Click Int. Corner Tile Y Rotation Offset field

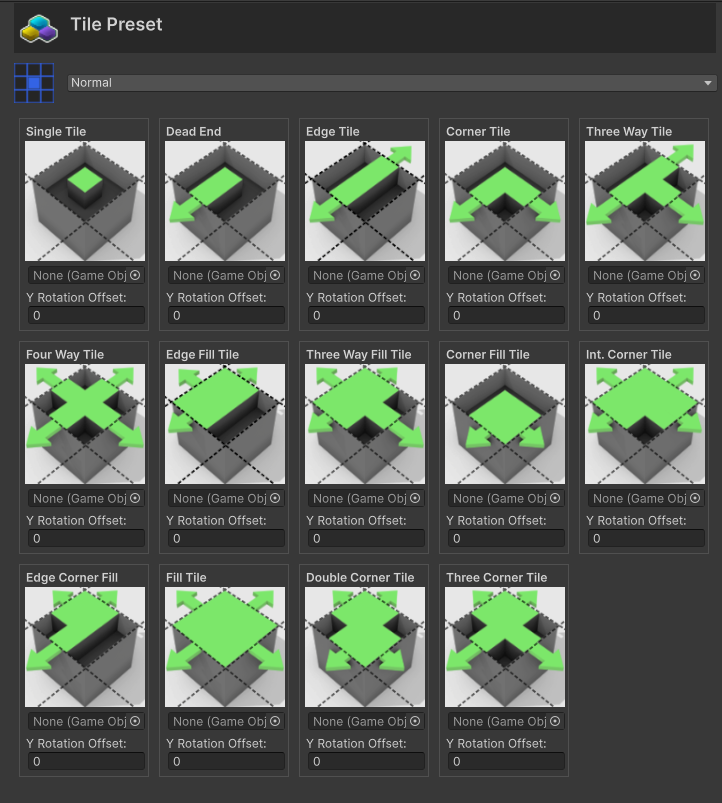[646, 538]
